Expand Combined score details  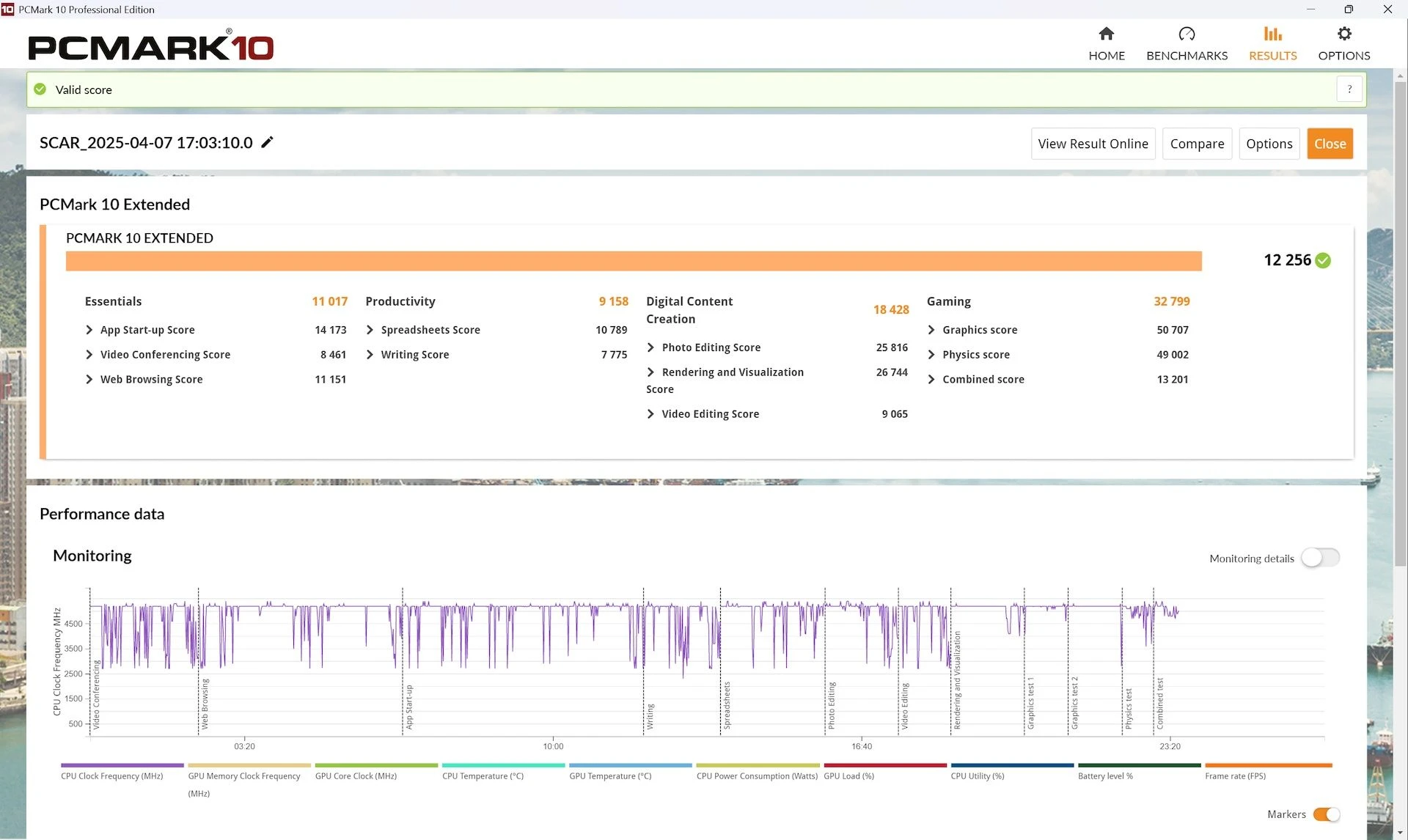(931, 379)
